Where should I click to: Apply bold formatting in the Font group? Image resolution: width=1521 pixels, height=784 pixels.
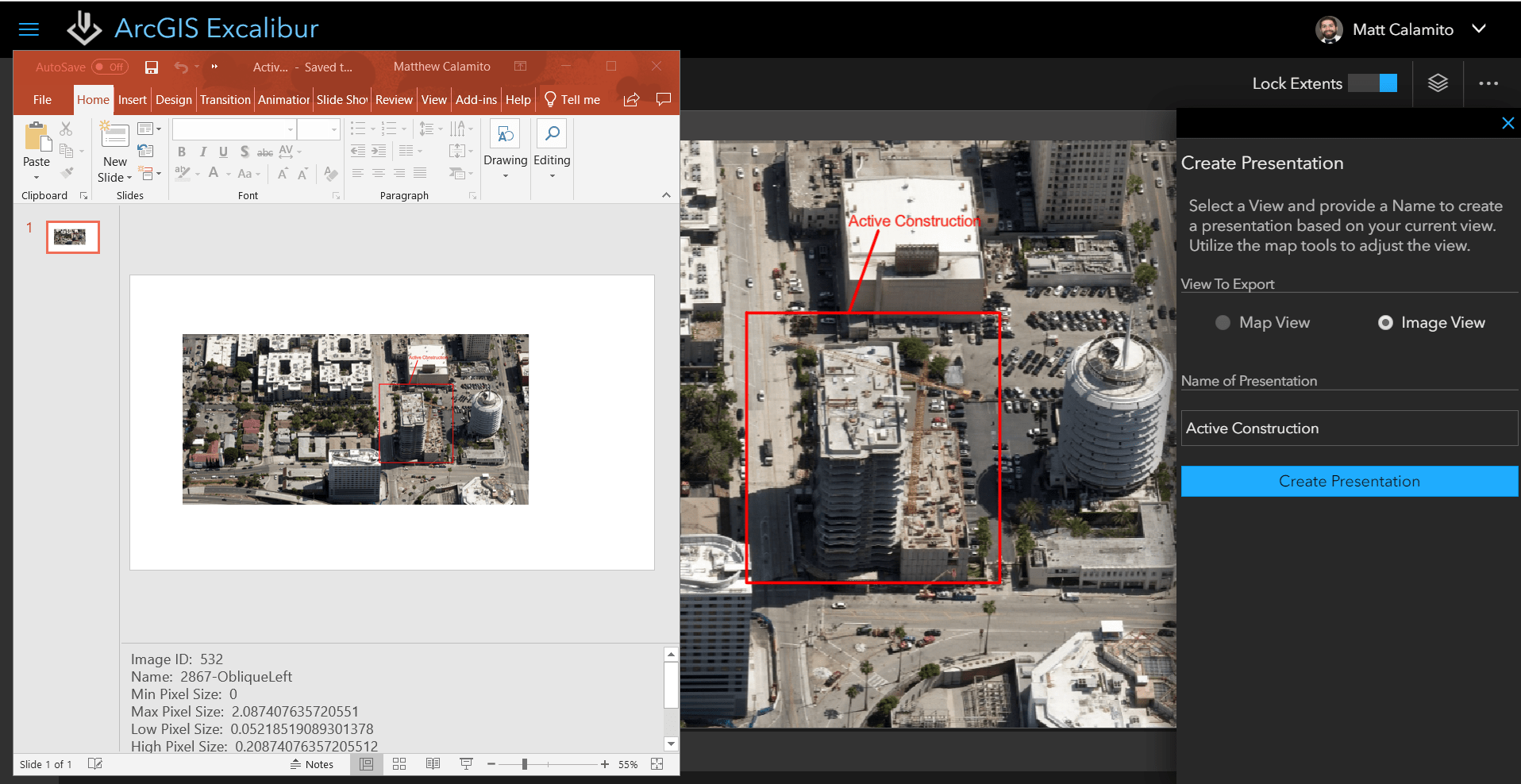182,152
